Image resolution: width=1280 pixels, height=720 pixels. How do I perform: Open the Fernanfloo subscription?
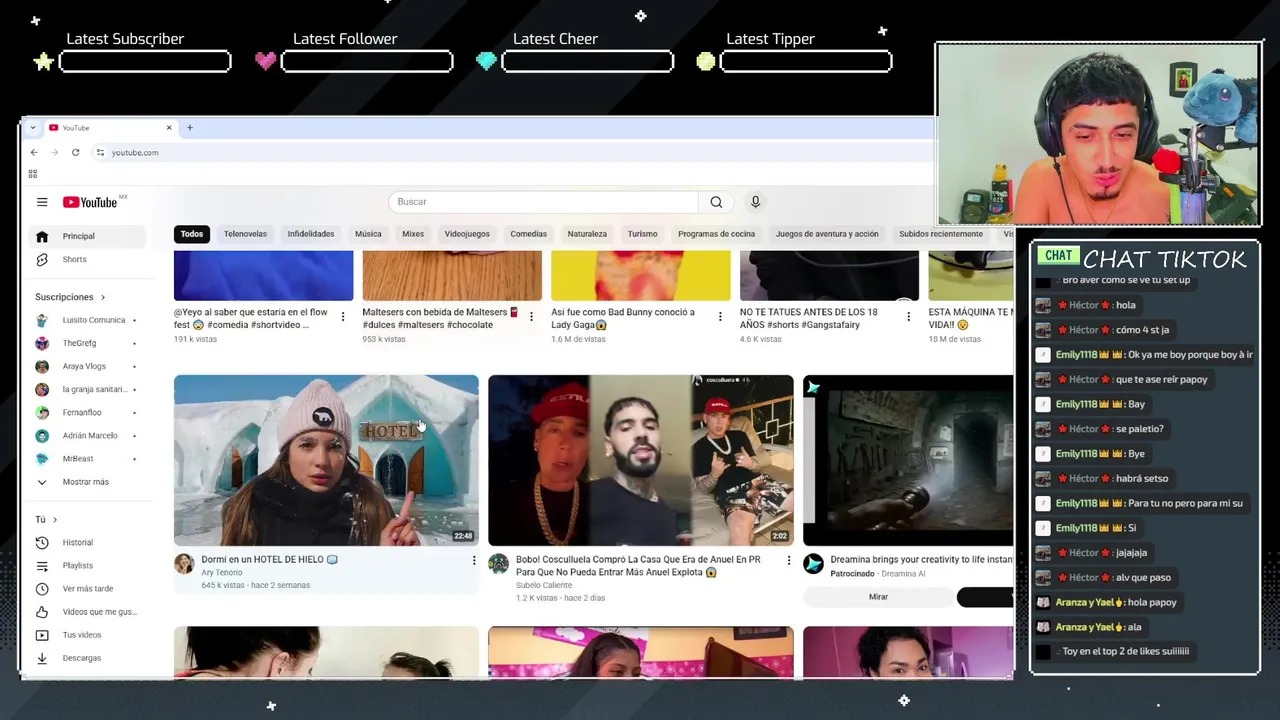tap(88, 412)
